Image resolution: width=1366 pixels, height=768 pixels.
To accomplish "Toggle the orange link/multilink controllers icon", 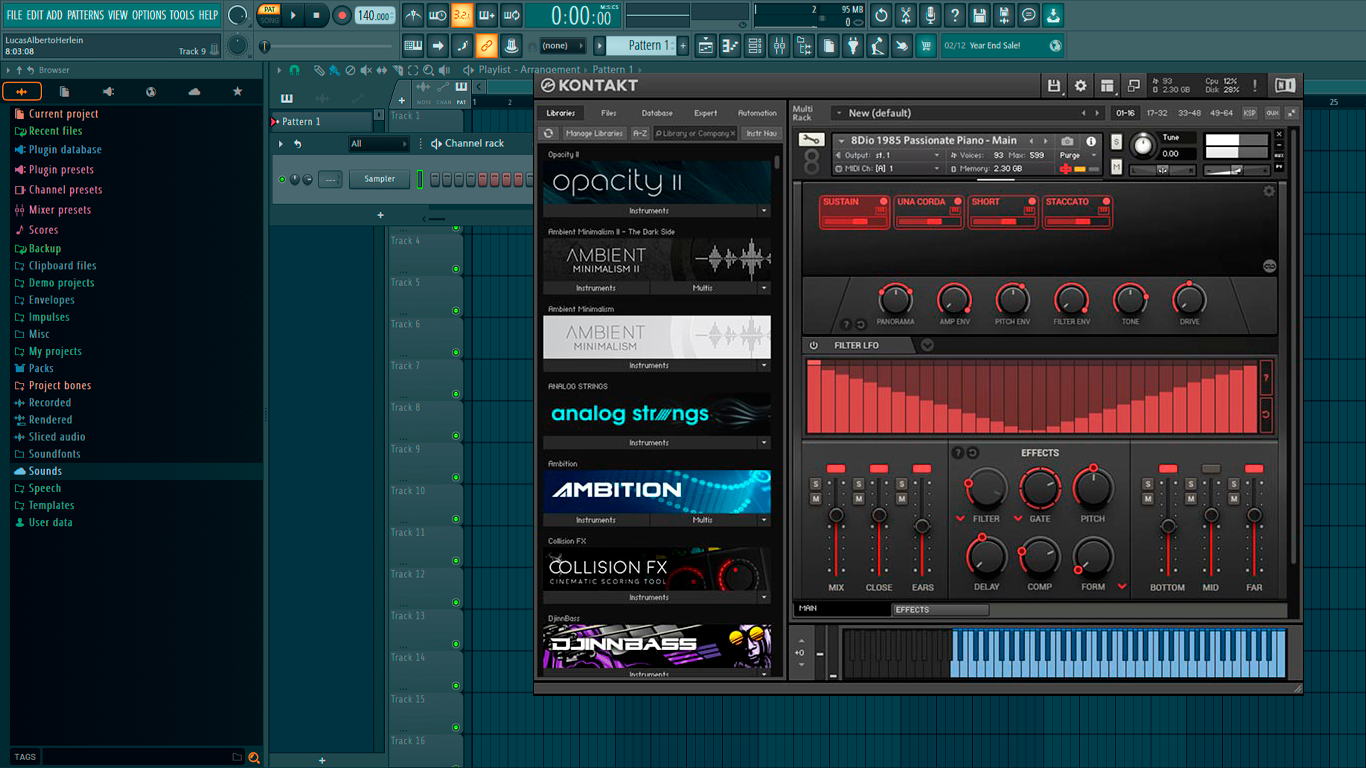I will (486, 46).
